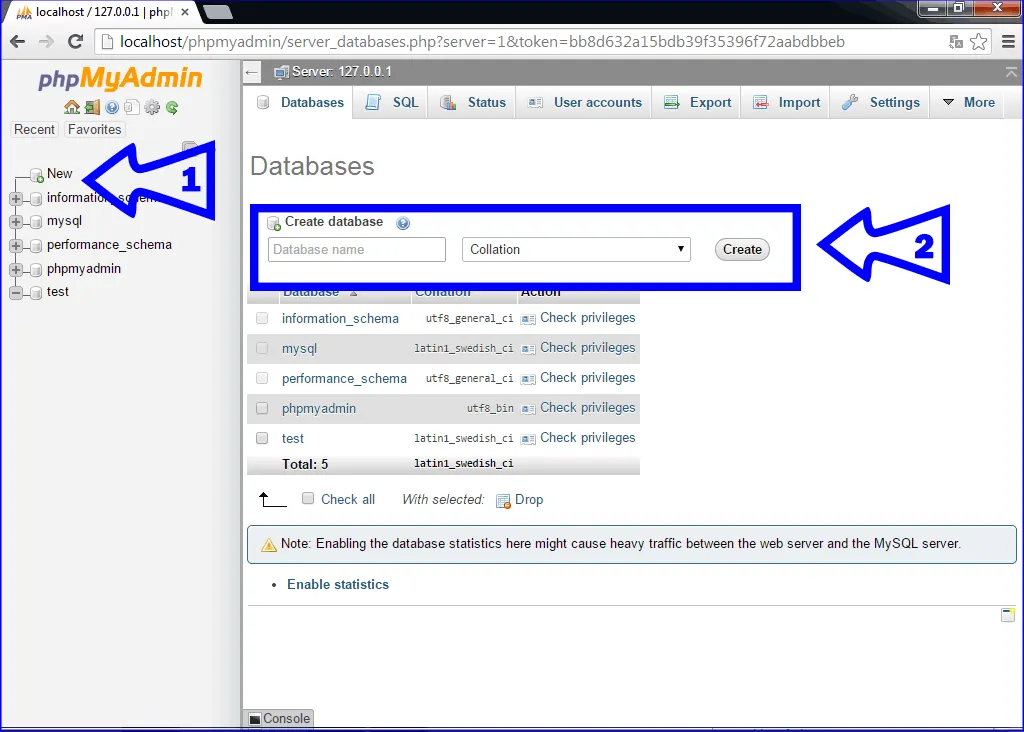Go back with browser back arrow
The width and height of the screenshot is (1024, 732).
pos(18,41)
